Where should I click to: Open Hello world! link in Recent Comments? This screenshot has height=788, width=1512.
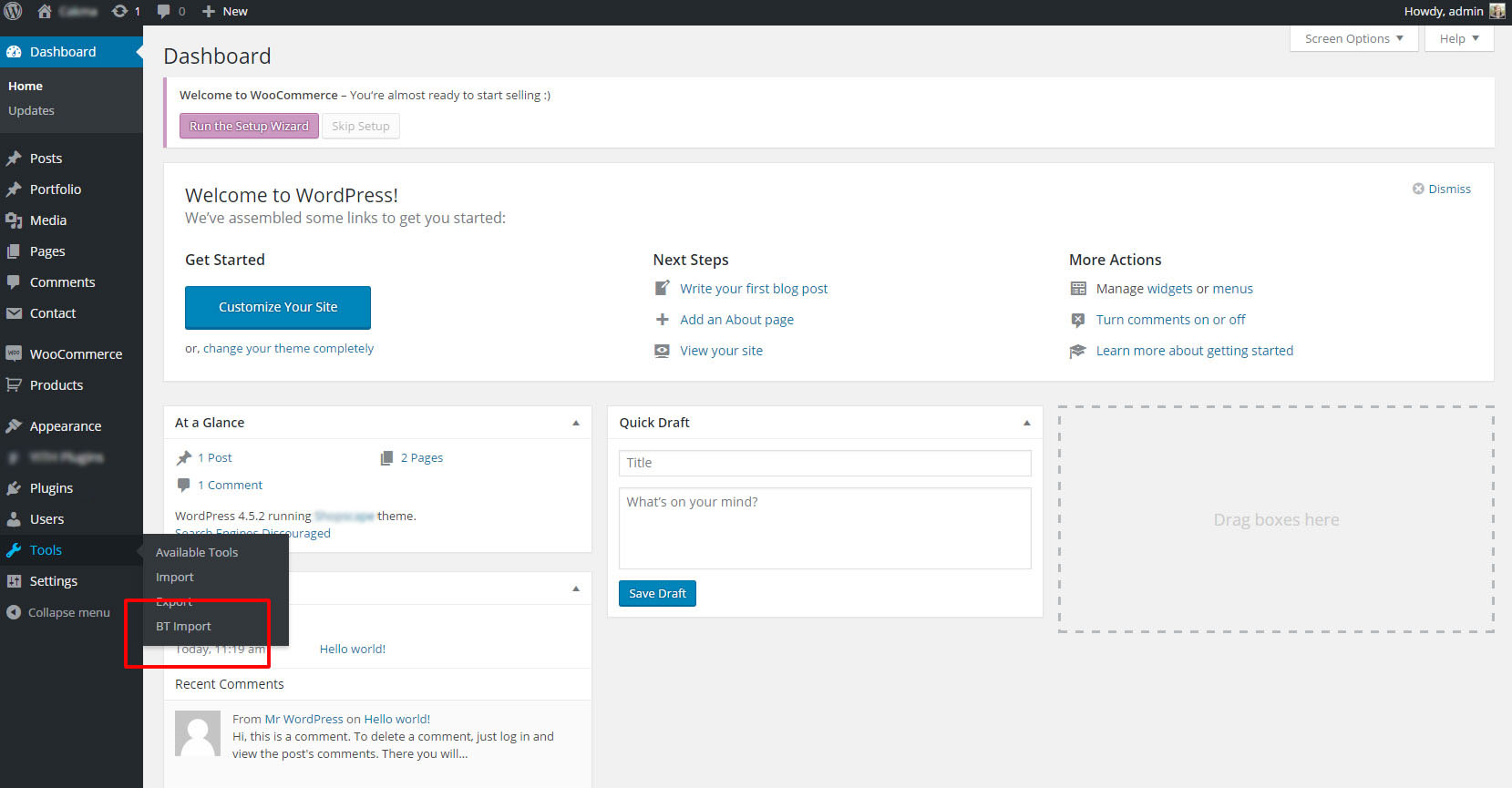click(x=397, y=719)
